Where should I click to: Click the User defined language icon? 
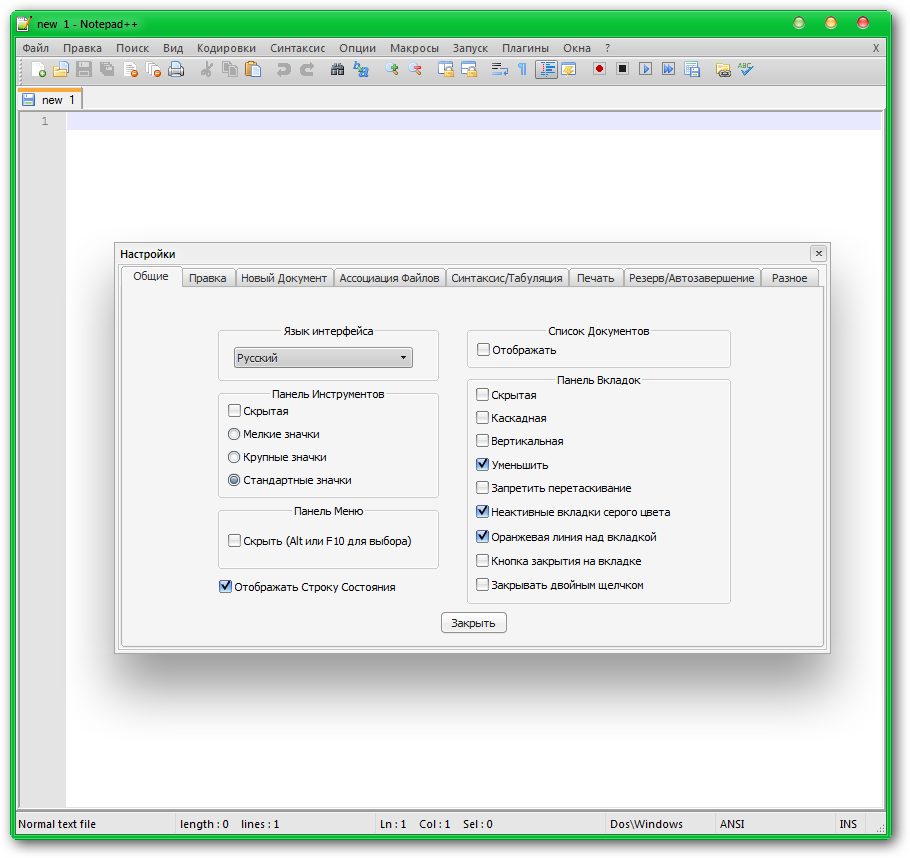click(x=569, y=70)
